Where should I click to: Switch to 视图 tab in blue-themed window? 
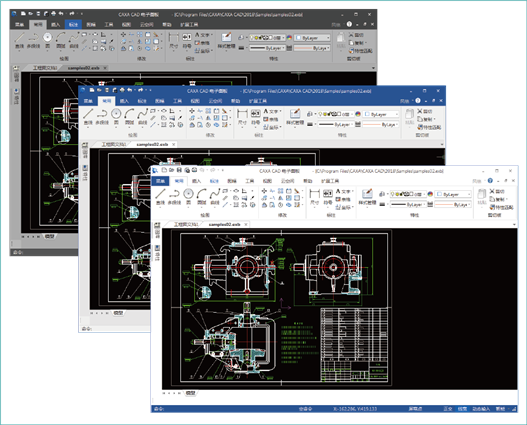point(195,101)
